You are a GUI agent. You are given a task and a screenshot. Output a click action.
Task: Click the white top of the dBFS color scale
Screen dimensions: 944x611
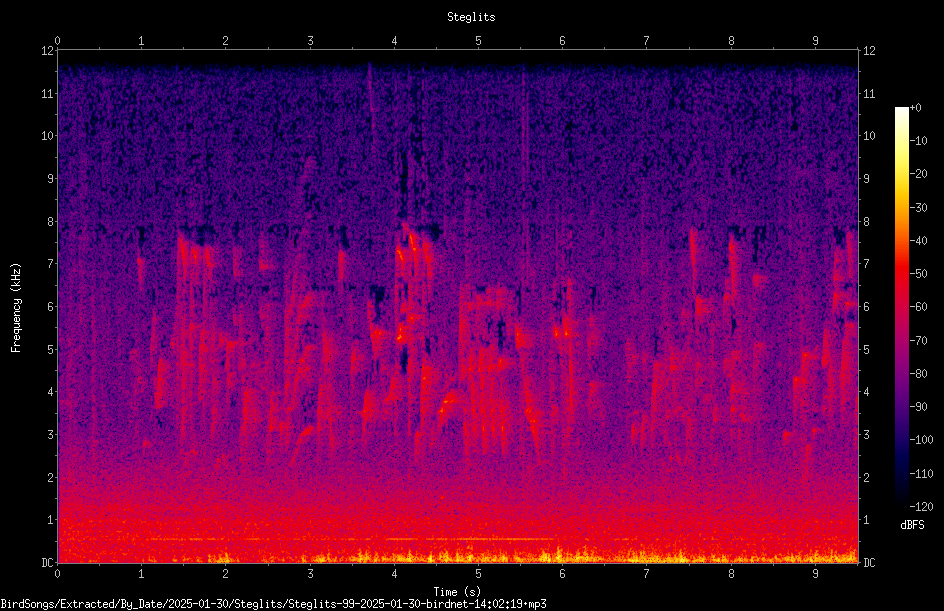coord(901,111)
